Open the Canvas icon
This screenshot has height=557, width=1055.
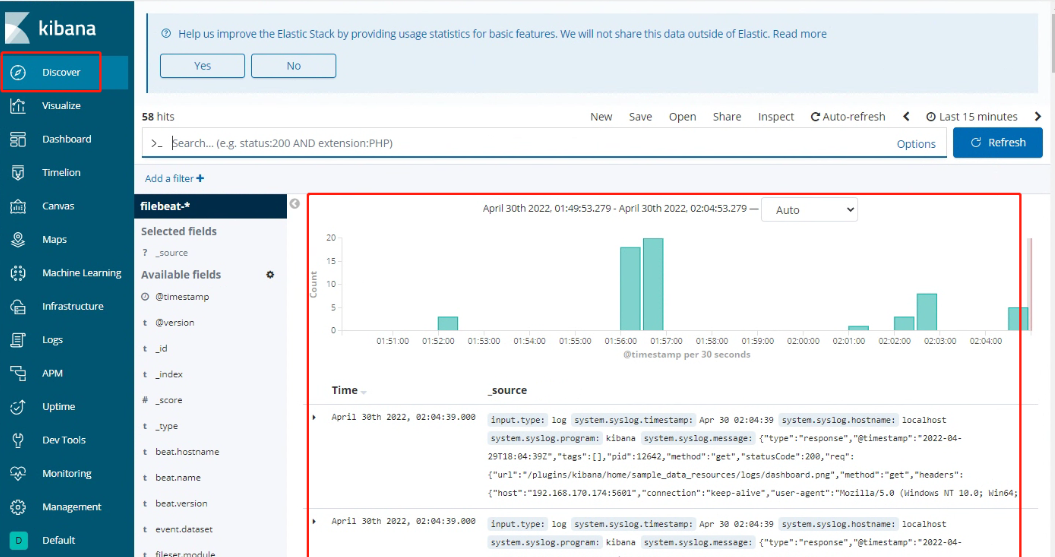pos(18,206)
